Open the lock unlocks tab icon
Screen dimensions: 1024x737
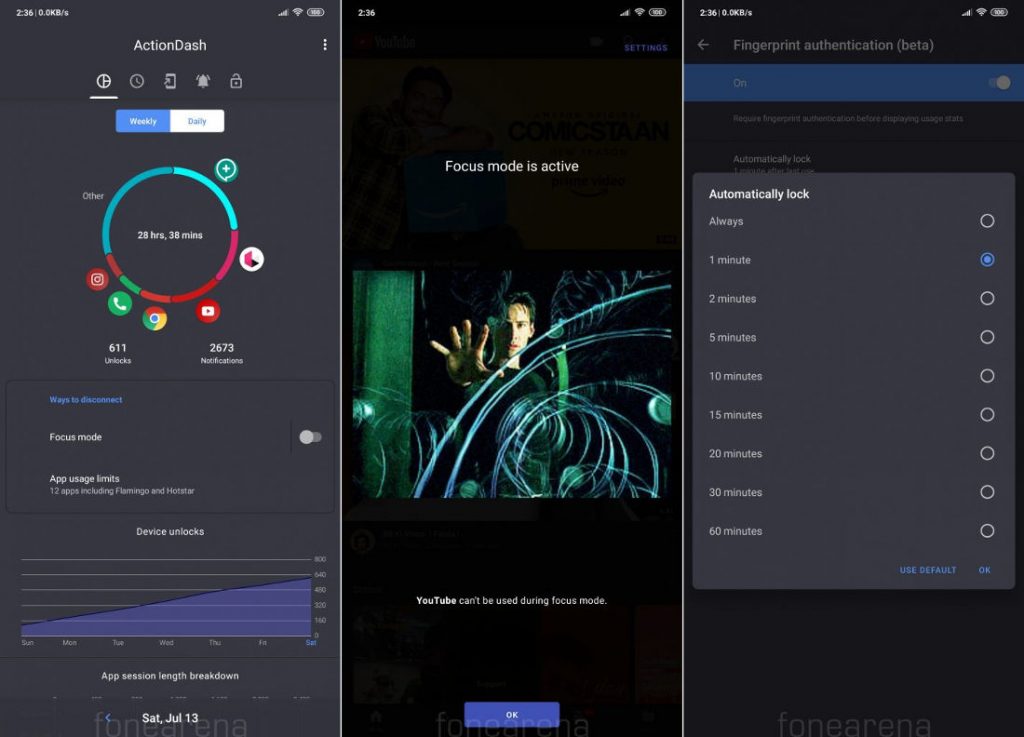pos(236,81)
